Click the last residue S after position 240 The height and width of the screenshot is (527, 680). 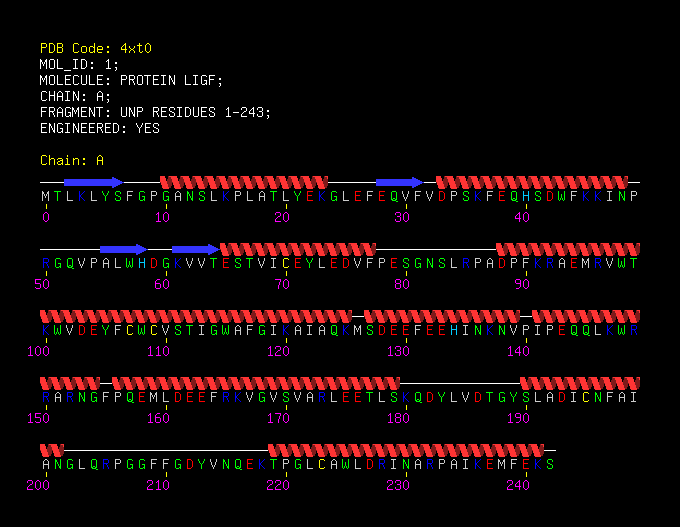[550, 464]
